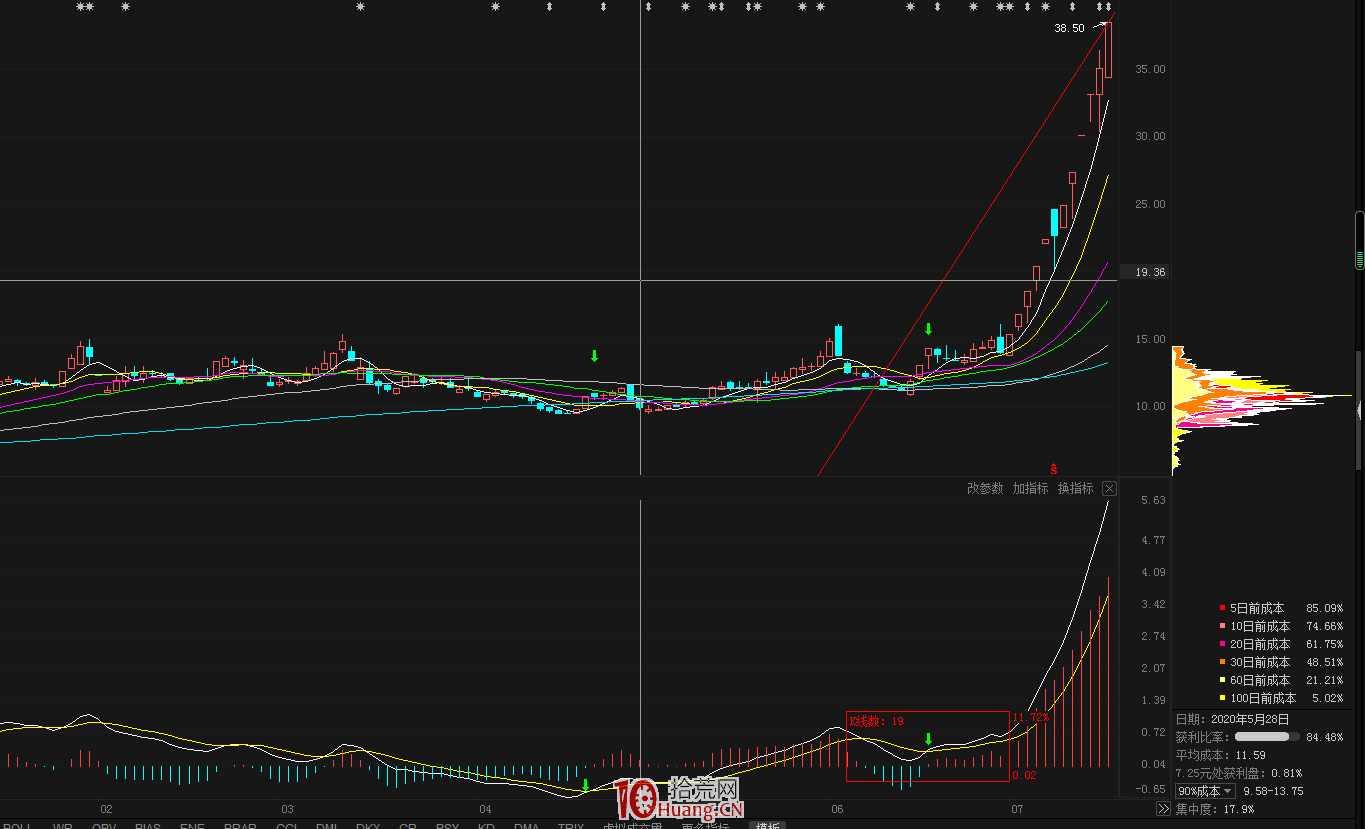Click 换指标 to switch the indicator
Screen dimensions: 1365x829
coord(1075,489)
